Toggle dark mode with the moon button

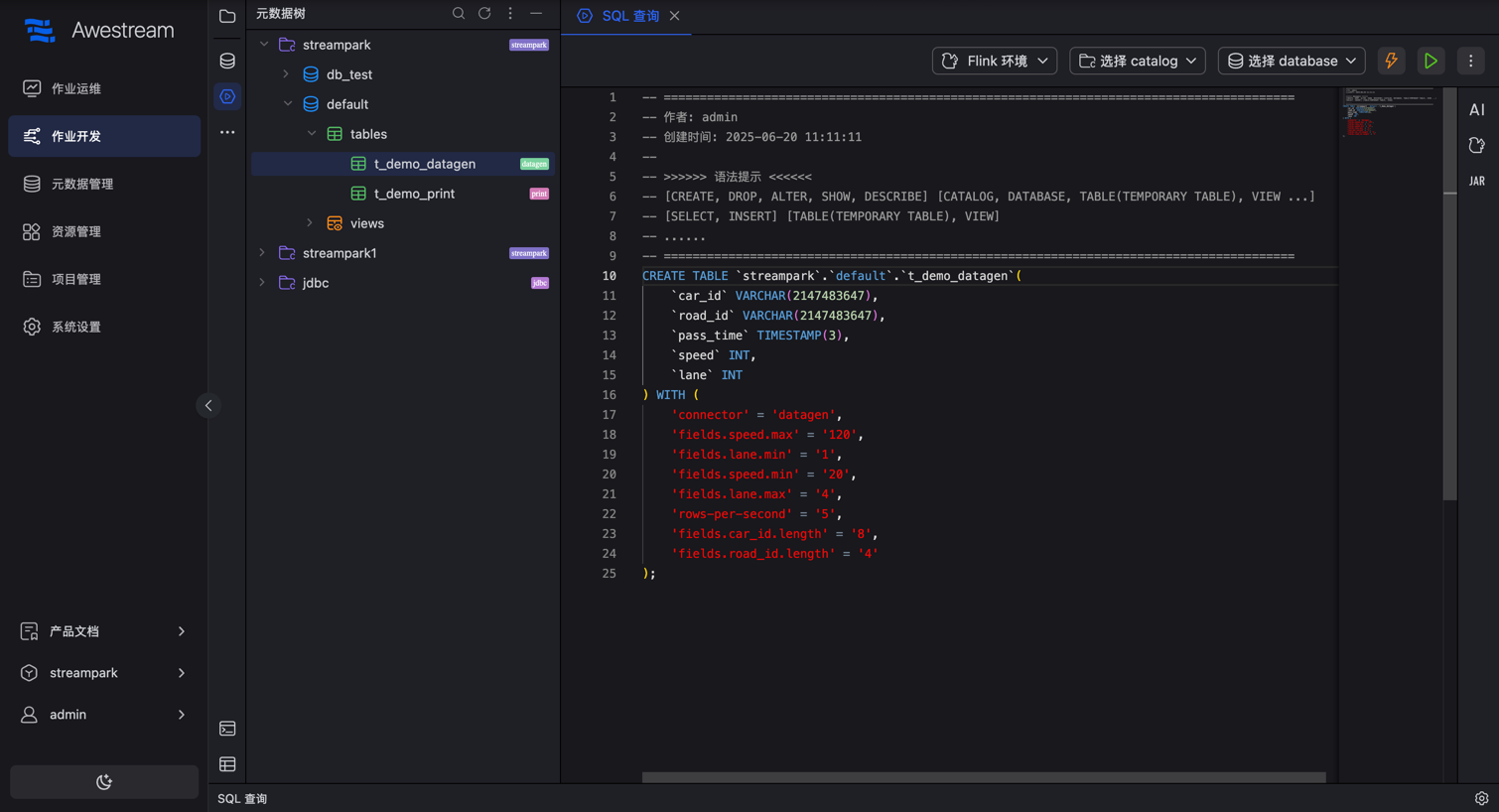(x=104, y=782)
